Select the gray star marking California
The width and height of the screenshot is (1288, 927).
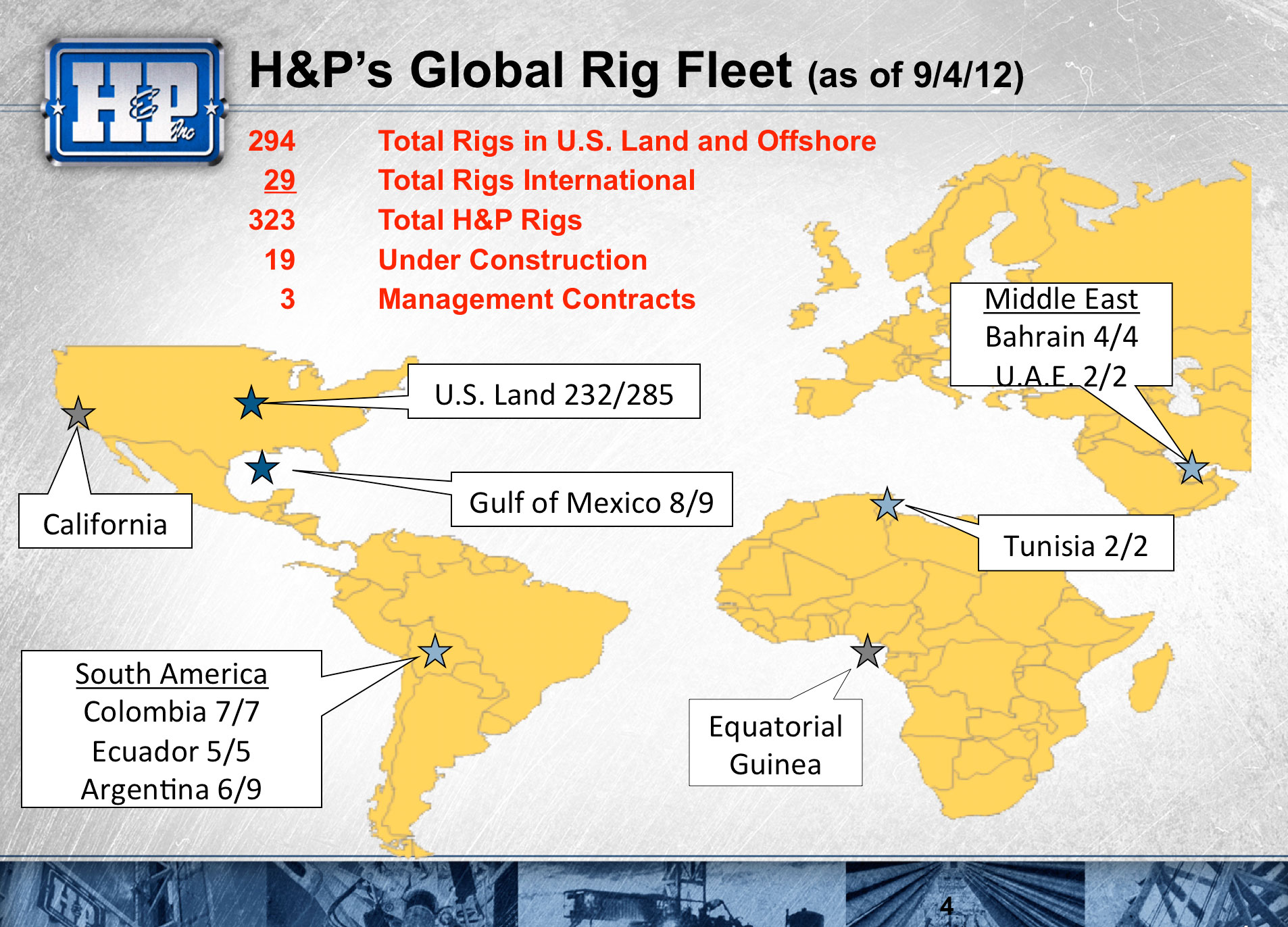point(78,414)
